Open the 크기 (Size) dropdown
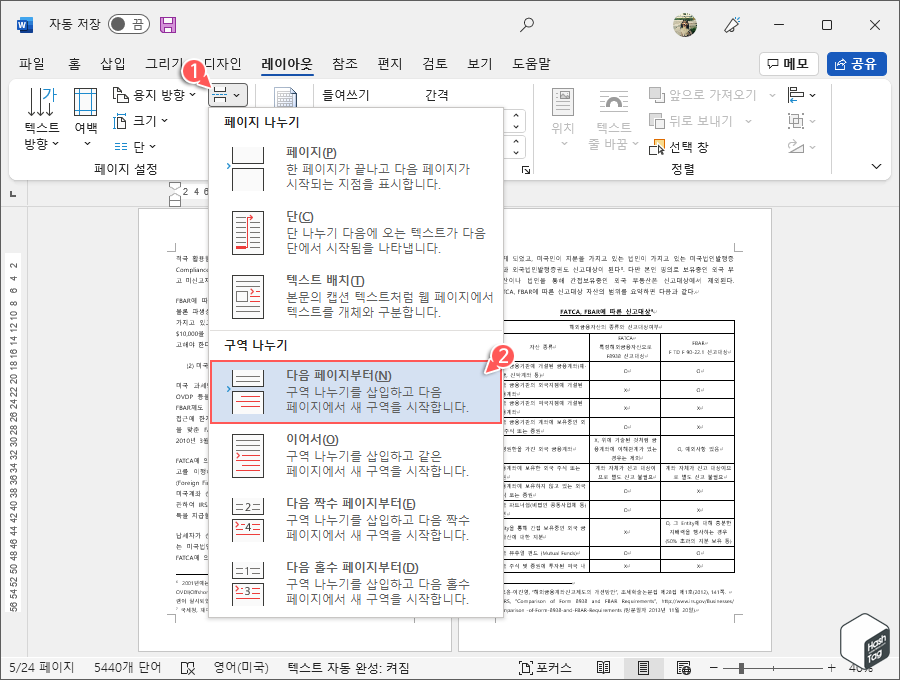 coord(142,119)
